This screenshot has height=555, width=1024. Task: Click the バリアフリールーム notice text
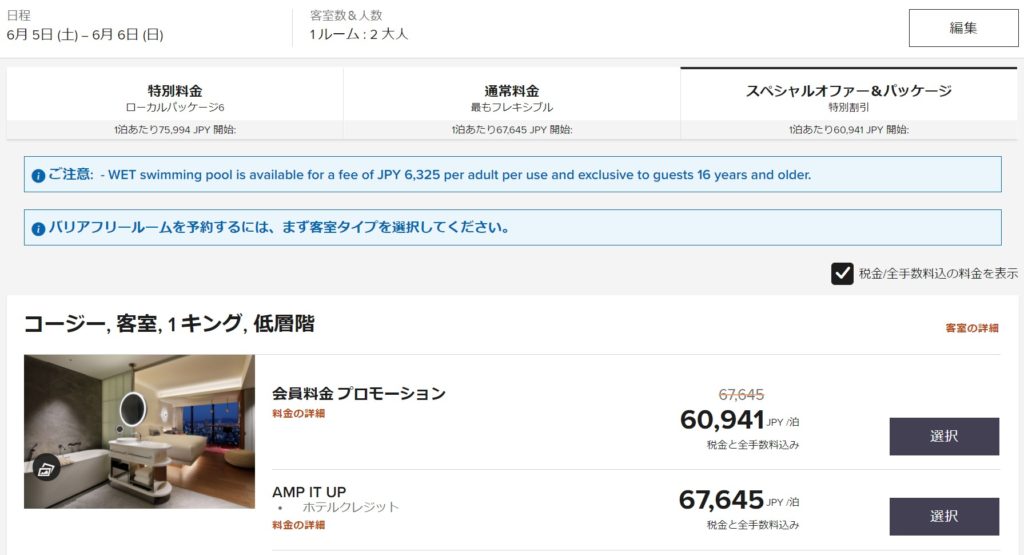tap(279, 228)
